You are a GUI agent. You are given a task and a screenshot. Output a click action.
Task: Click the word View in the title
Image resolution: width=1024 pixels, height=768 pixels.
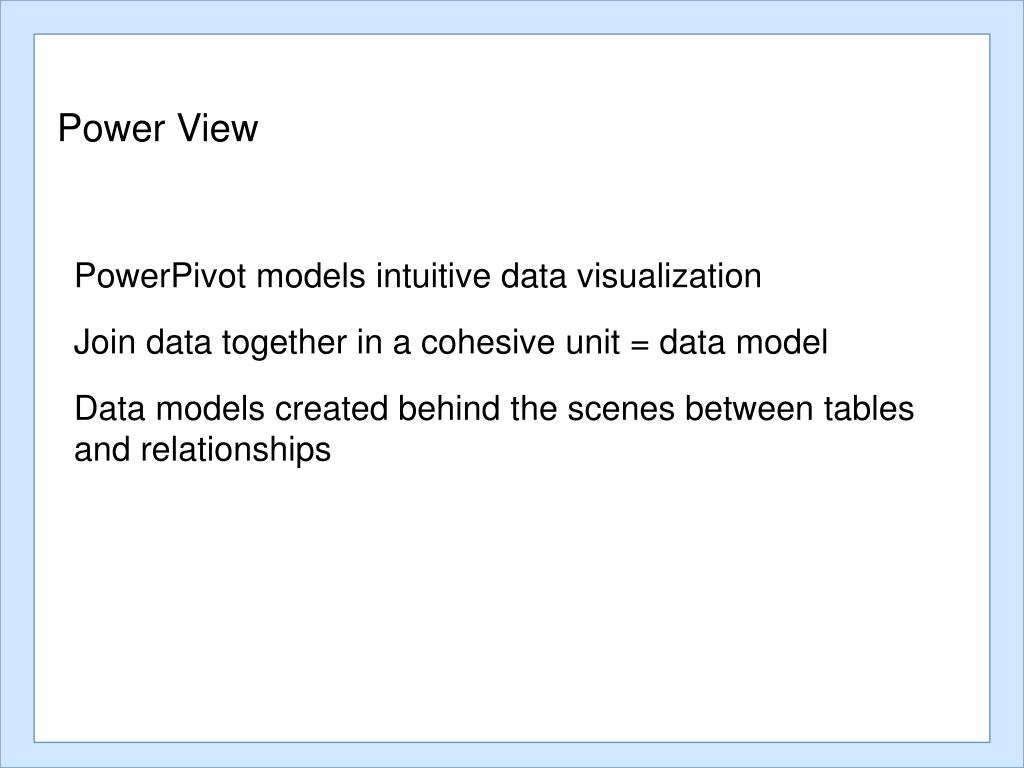coord(217,127)
